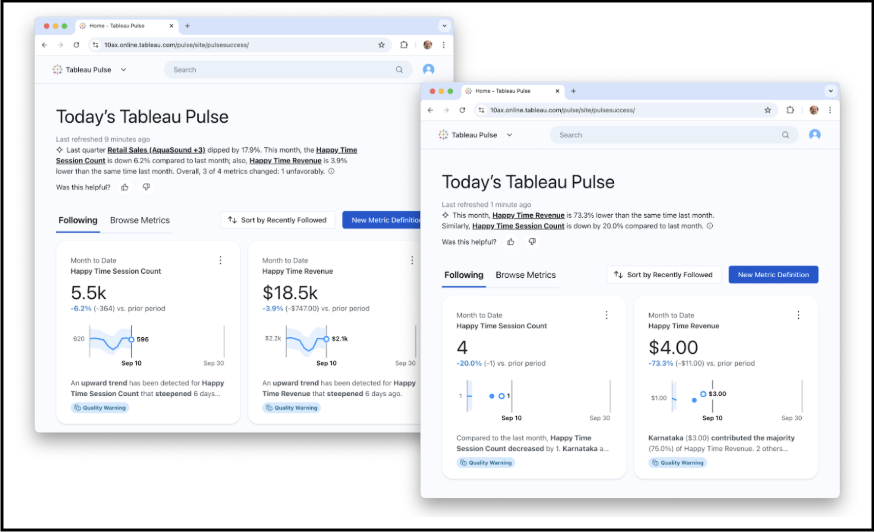Click Quality Warning badge on back Revenue card

point(292,408)
